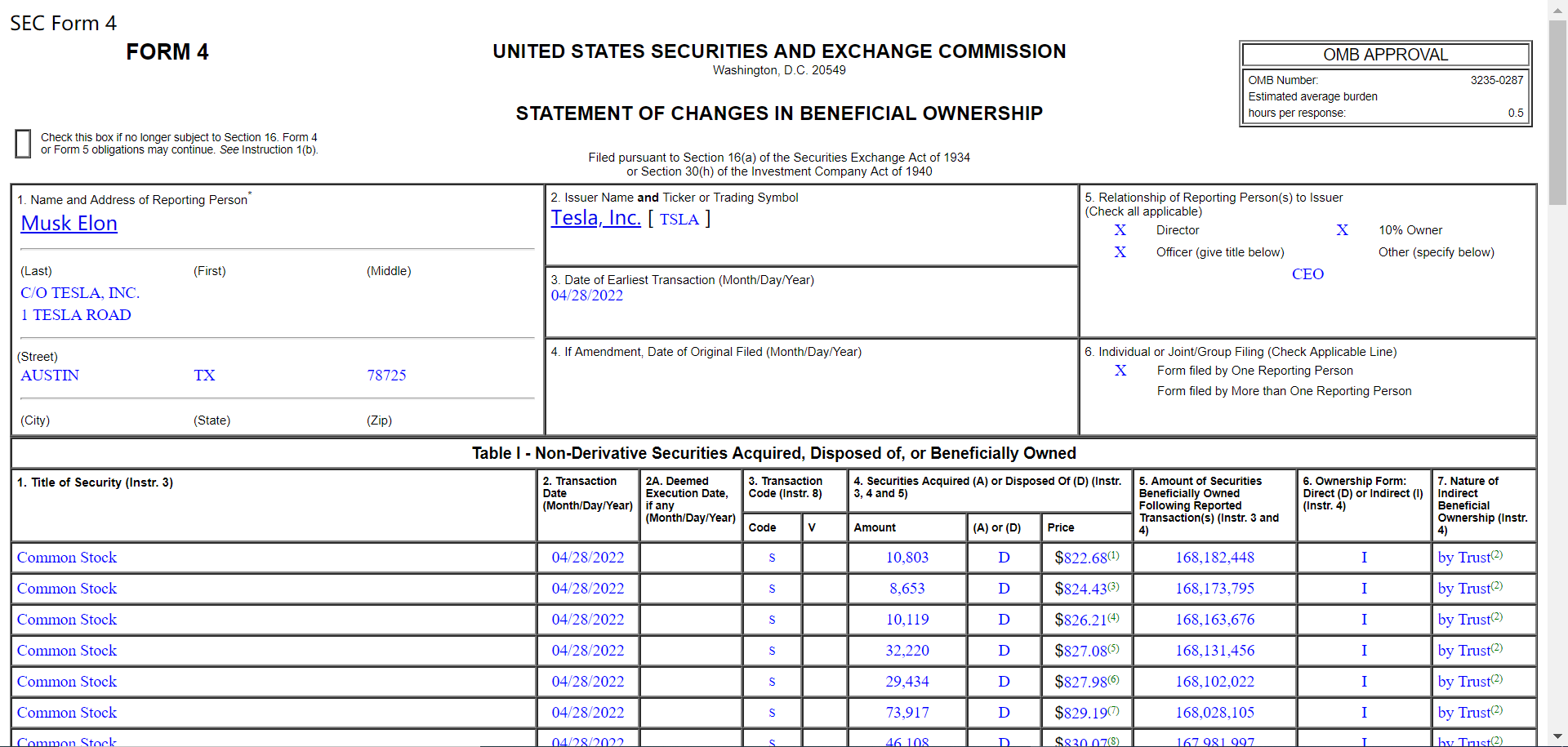Click the AUSTIN city value
Viewport: 1568px width, 747px height.
(x=50, y=376)
